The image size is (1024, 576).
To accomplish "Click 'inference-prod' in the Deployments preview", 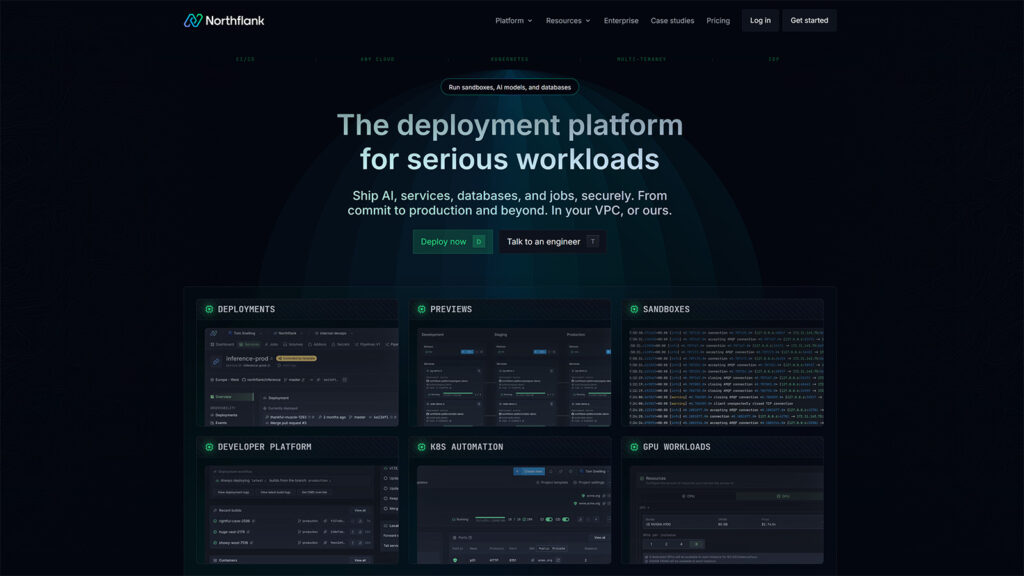I will (x=247, y=359).
